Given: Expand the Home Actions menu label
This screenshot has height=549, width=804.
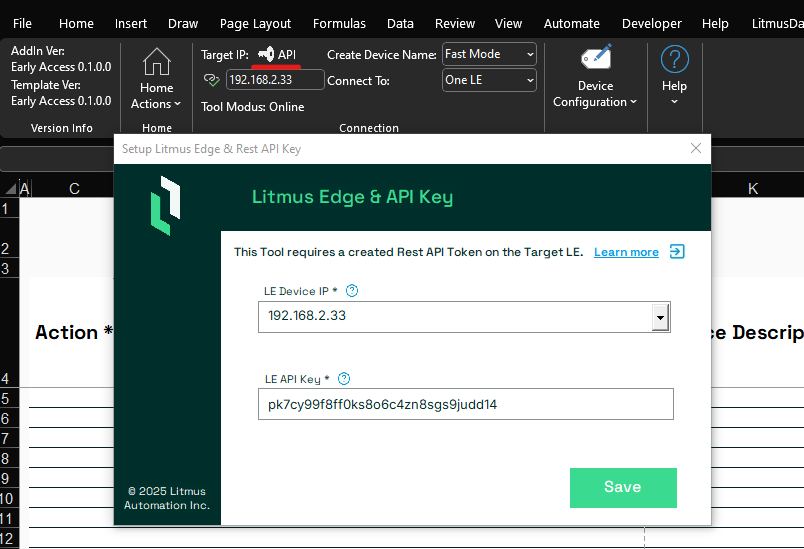Looking at the screenshot, I should (156, 96).
